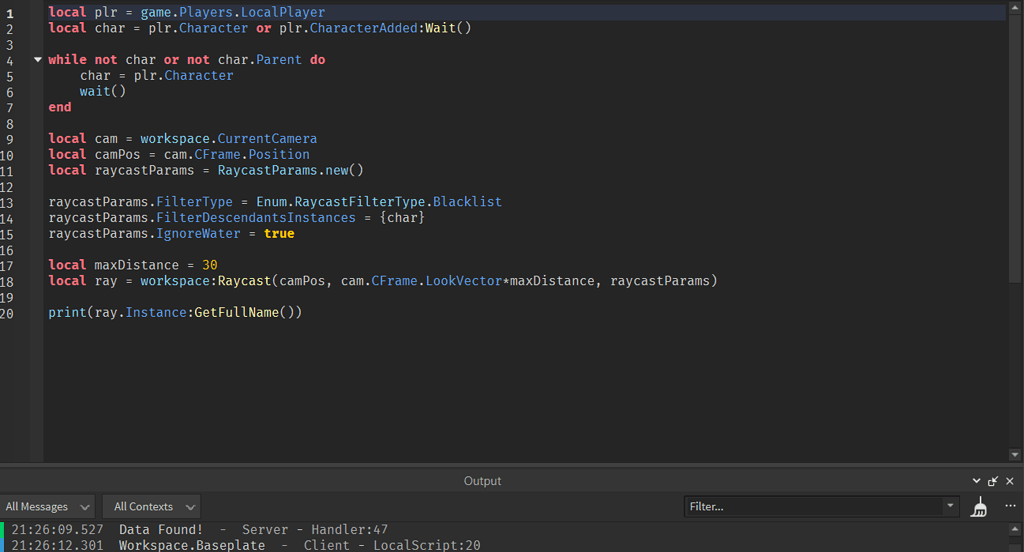
Task: Click the Filter input field
Action: tap(813, 506)
